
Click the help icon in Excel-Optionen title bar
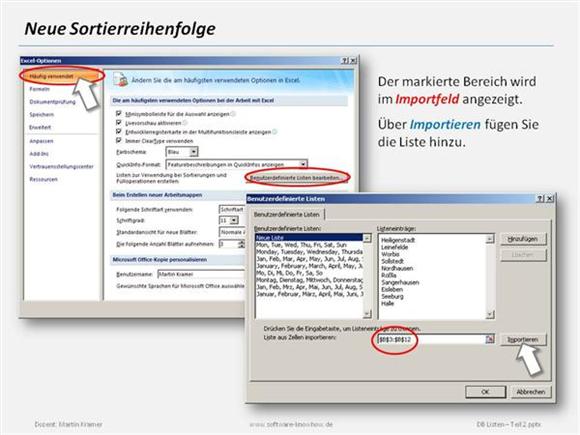click(x=345, y=60)
